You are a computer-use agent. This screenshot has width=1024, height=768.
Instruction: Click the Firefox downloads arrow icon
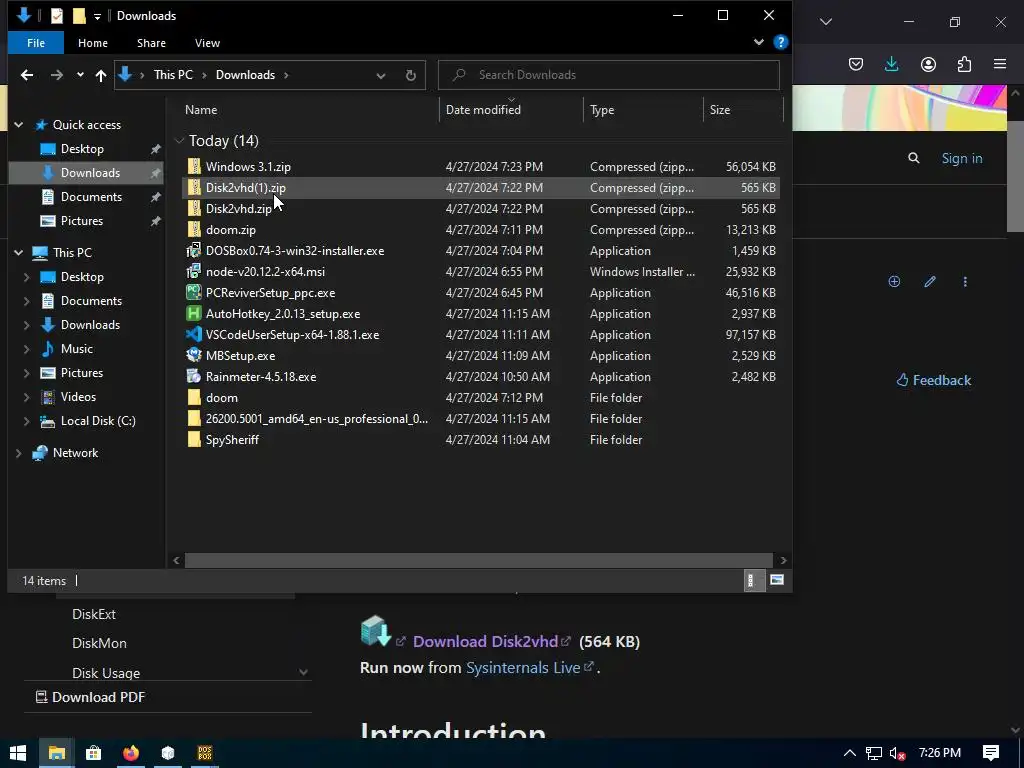point(891,64)
